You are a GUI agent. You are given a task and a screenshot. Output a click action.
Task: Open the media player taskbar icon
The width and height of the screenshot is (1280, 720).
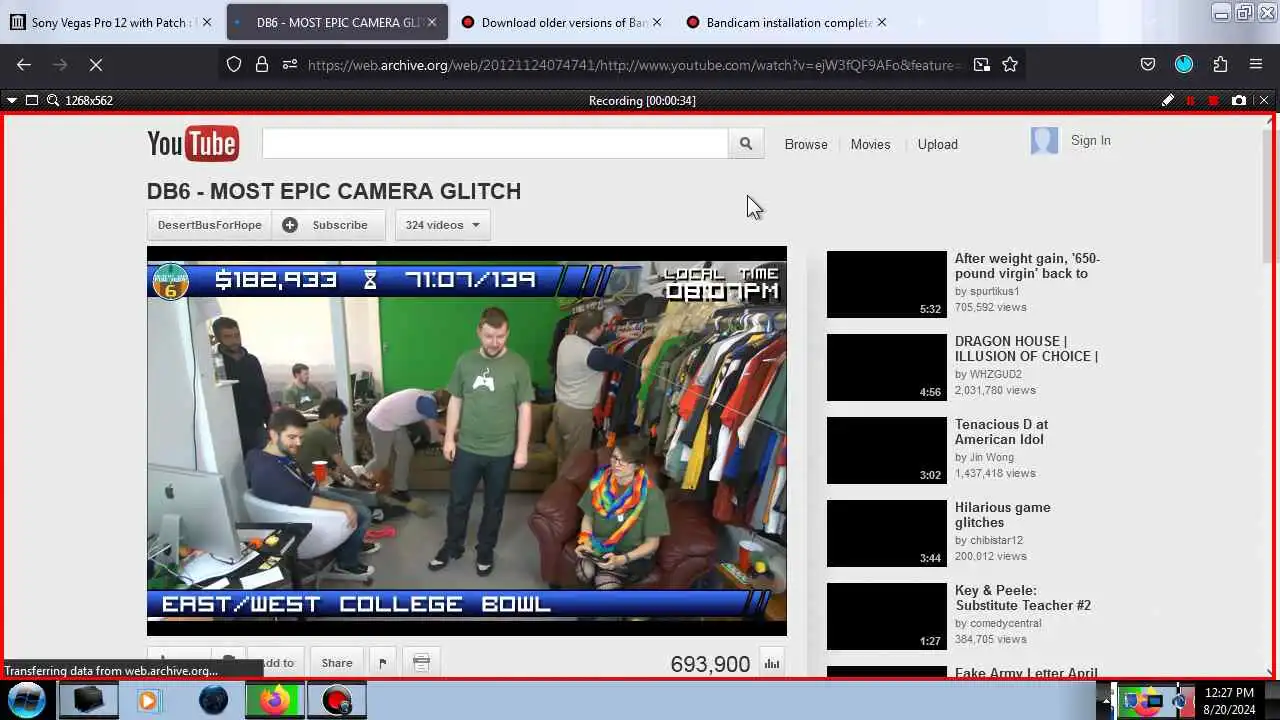coord(148,700)
